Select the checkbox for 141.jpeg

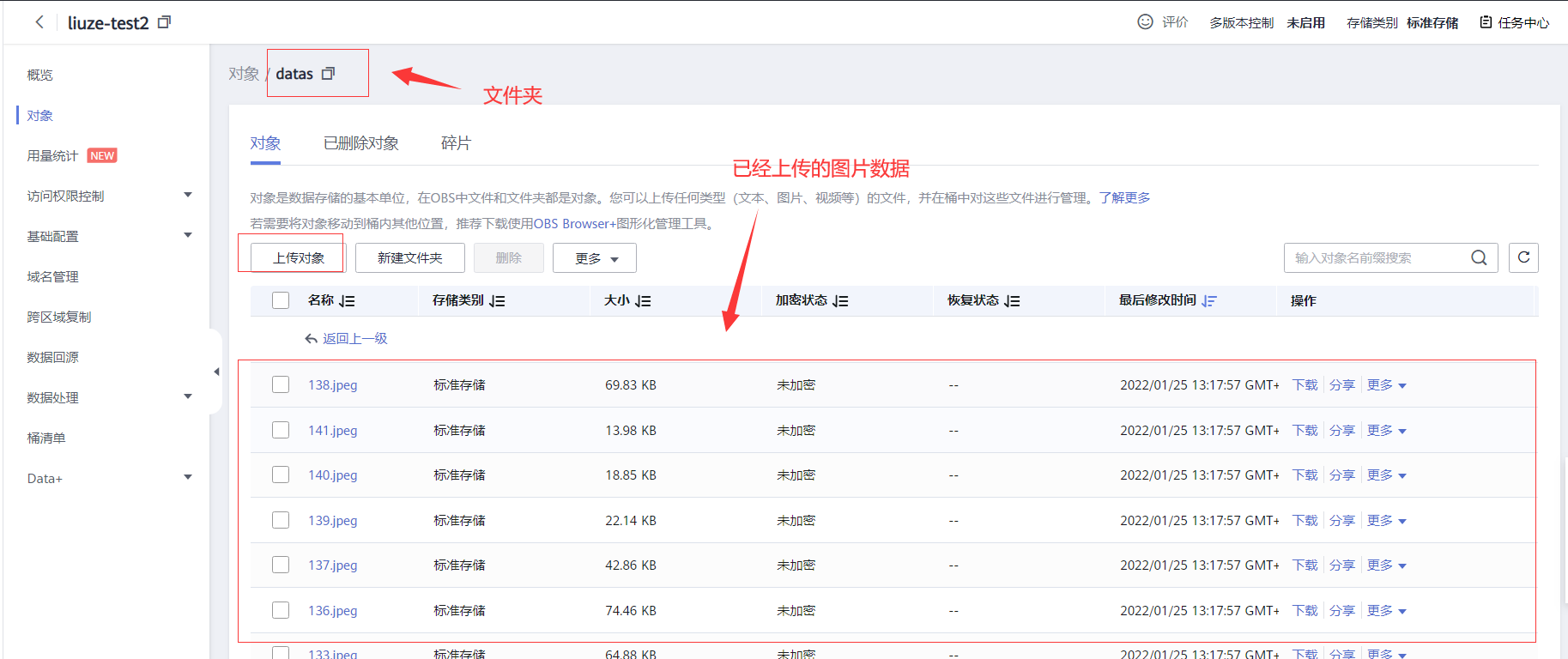(x=281, y=430)
